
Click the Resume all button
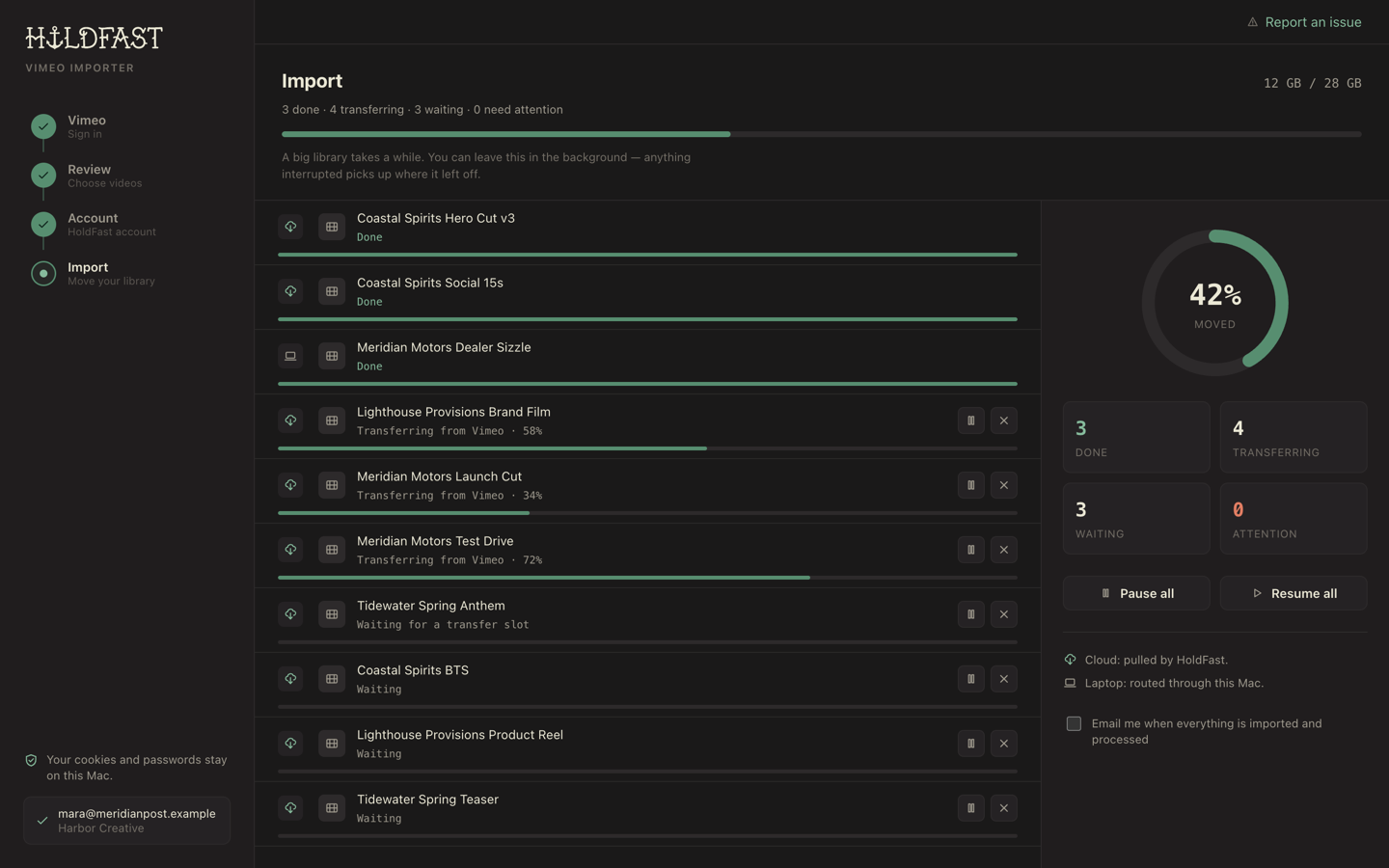pos(1294,593)
